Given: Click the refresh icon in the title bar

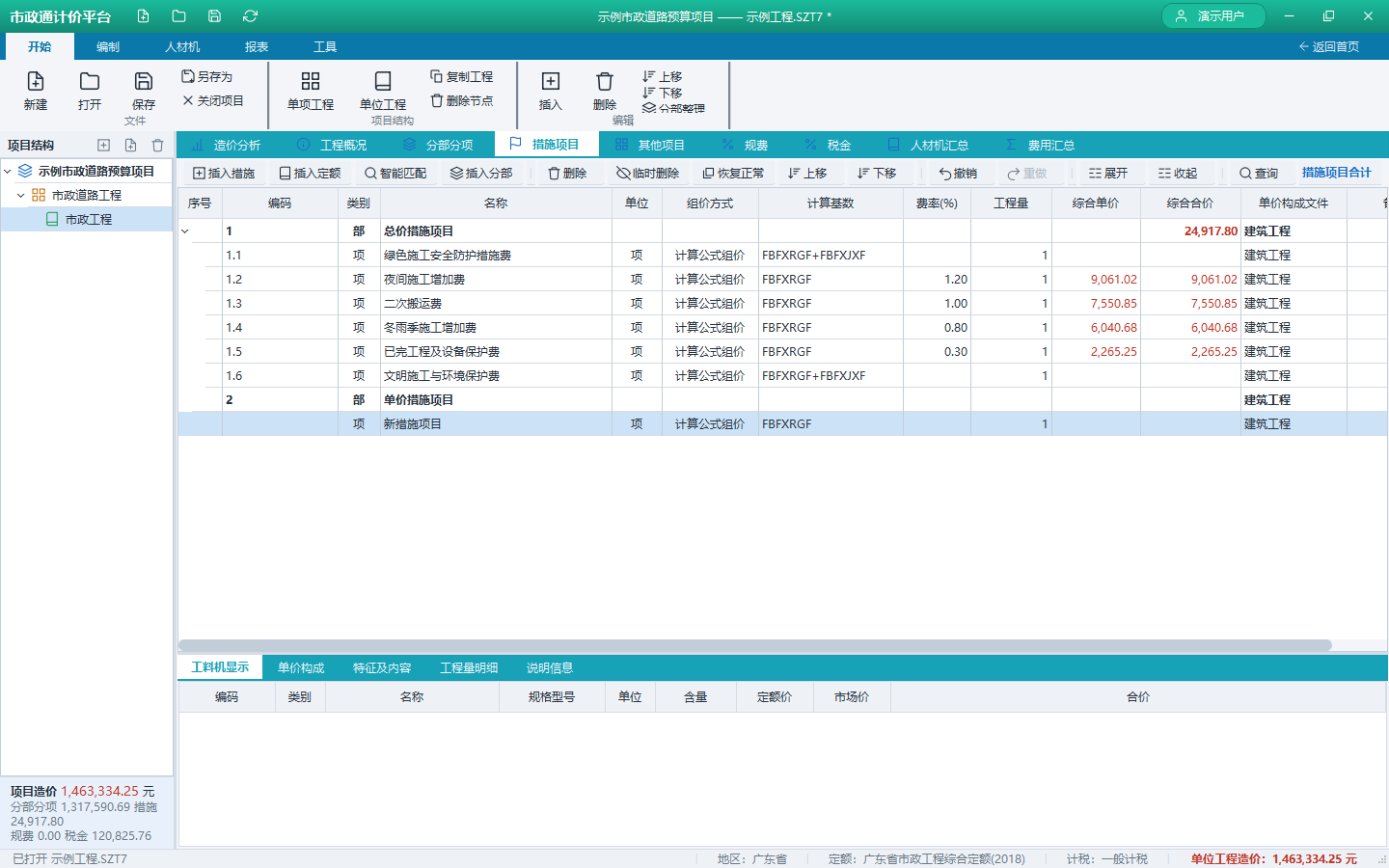Looking at the screenshot, I should tap(250, 16).
